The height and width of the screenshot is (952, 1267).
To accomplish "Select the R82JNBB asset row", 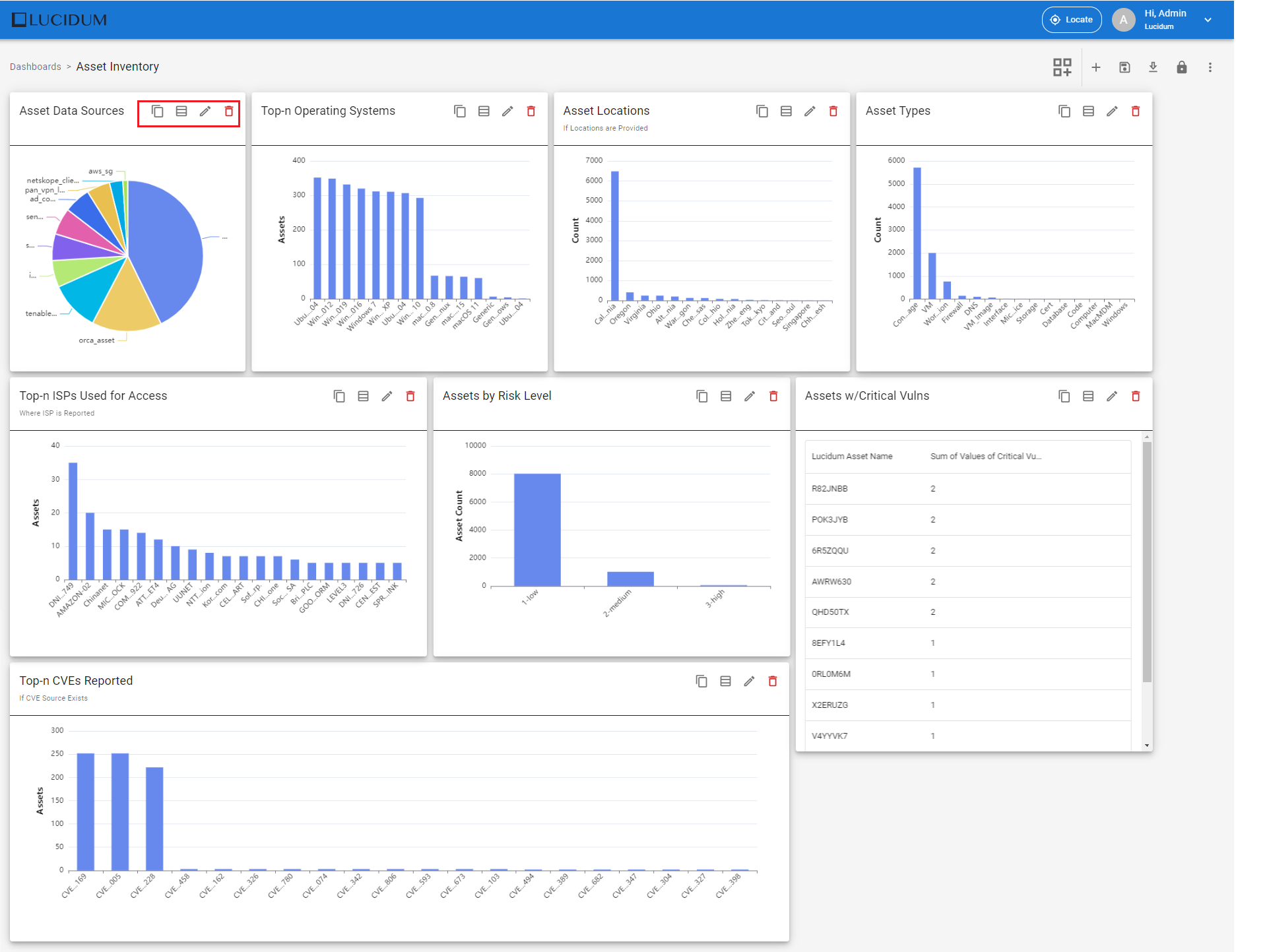I will pos(968,489).
